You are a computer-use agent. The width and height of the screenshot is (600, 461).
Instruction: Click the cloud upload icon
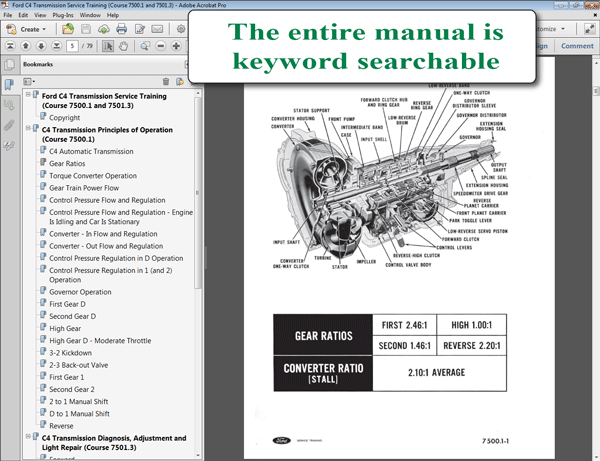coord(104,29)
